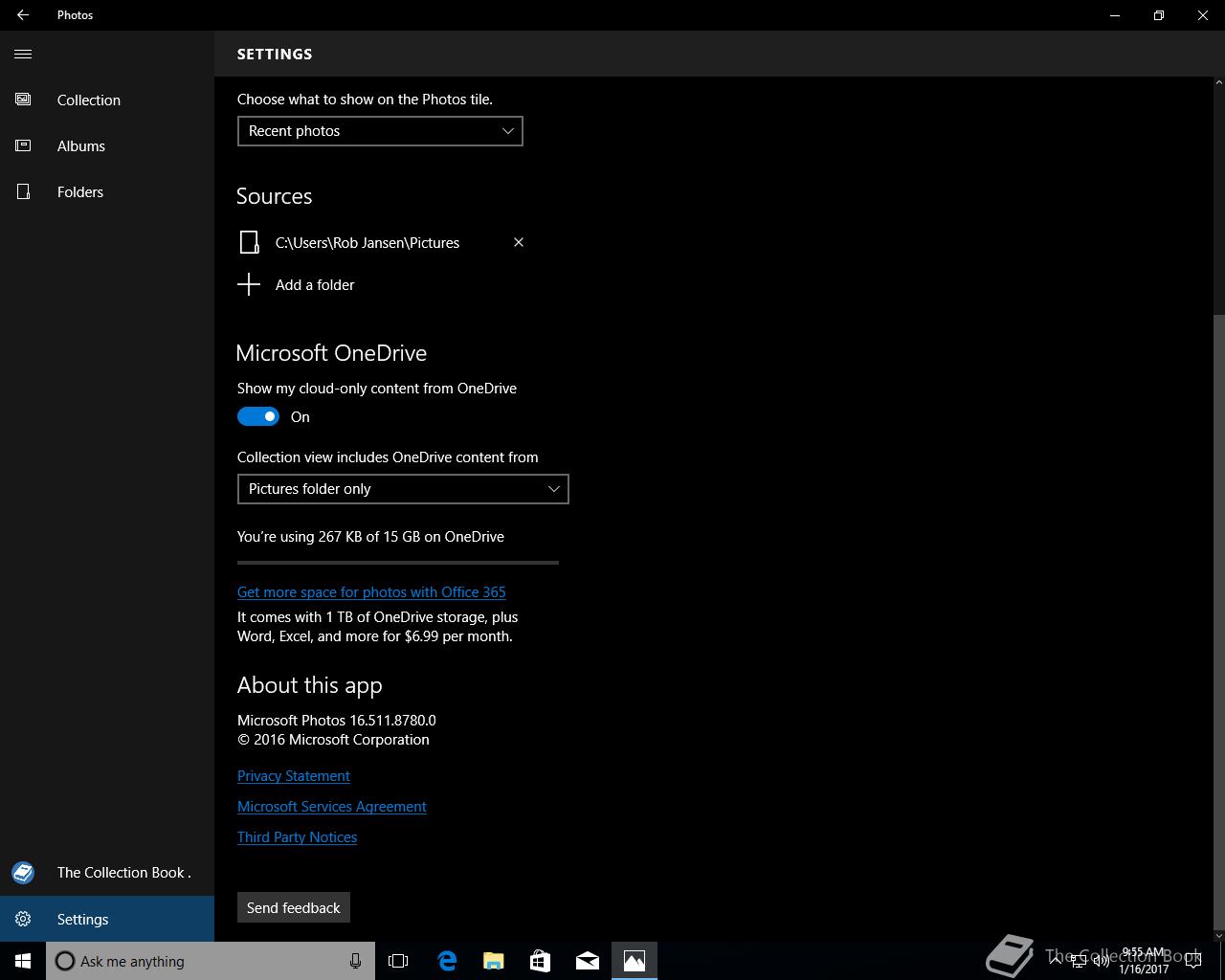Click the Collection sidebar icon

23,100
